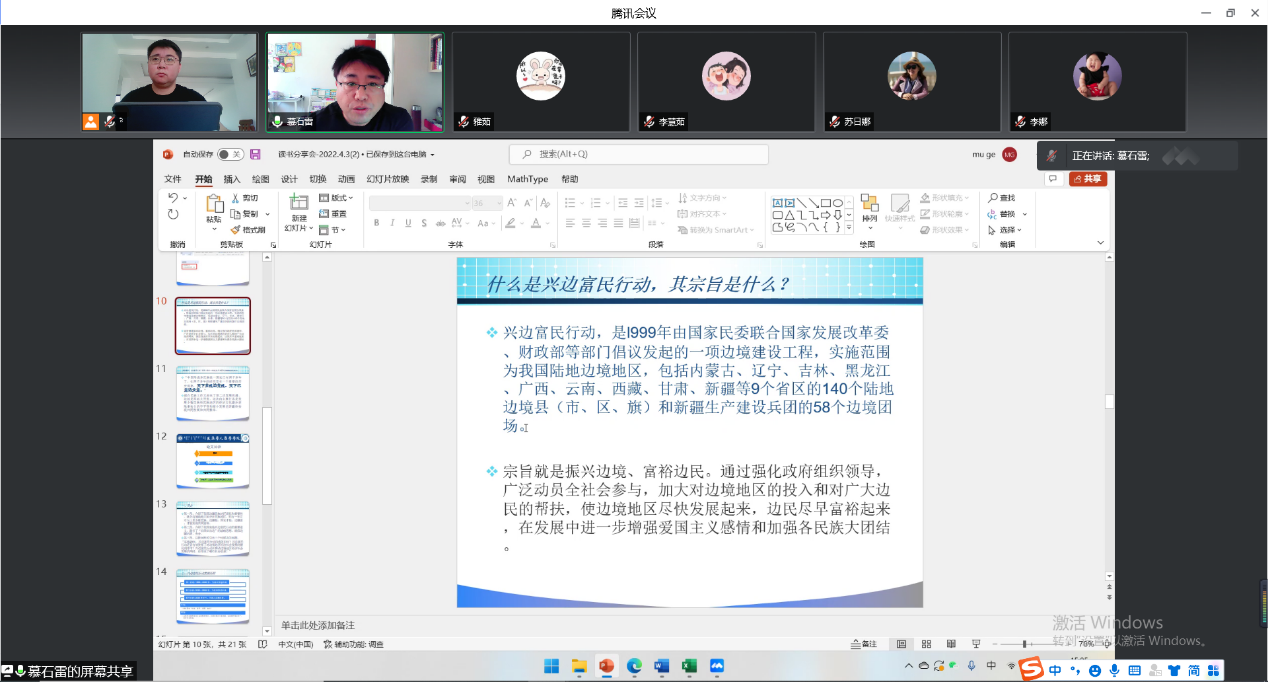
Task: Click the add notes text area
Action: 600,625
